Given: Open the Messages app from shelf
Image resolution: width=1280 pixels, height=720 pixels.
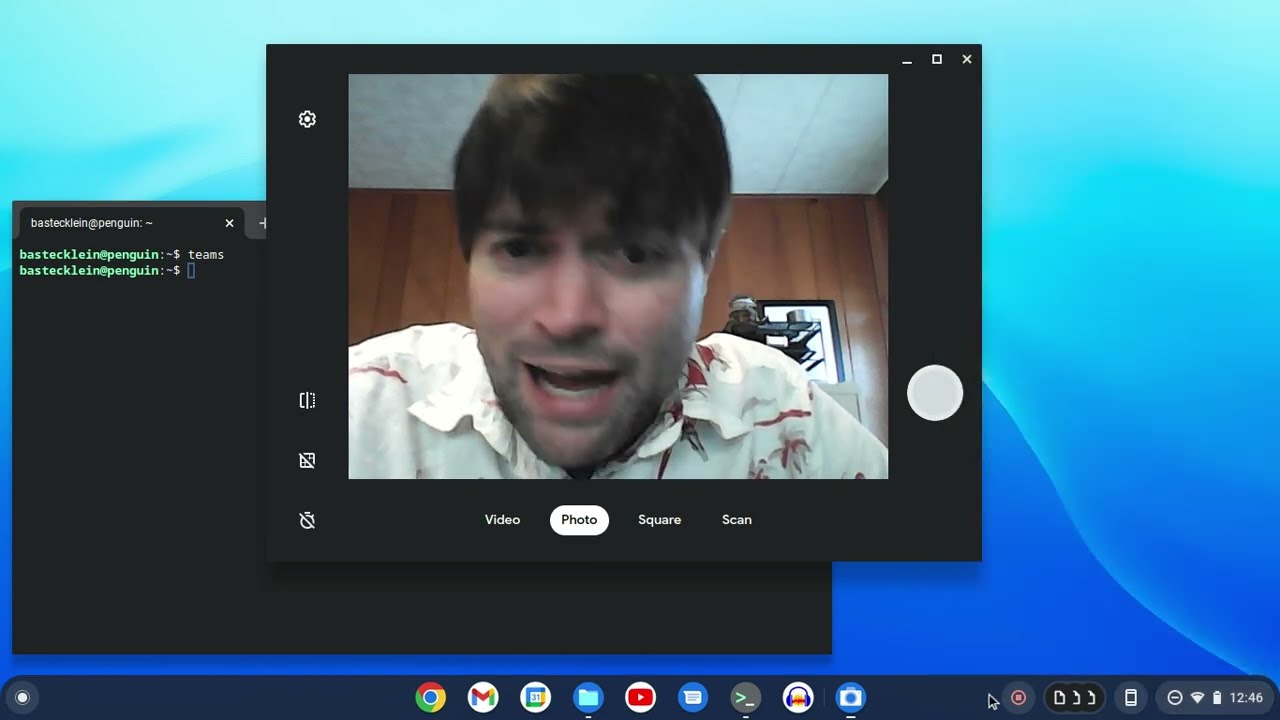Looking at the screenshot, I should click(x=693, y=698).
